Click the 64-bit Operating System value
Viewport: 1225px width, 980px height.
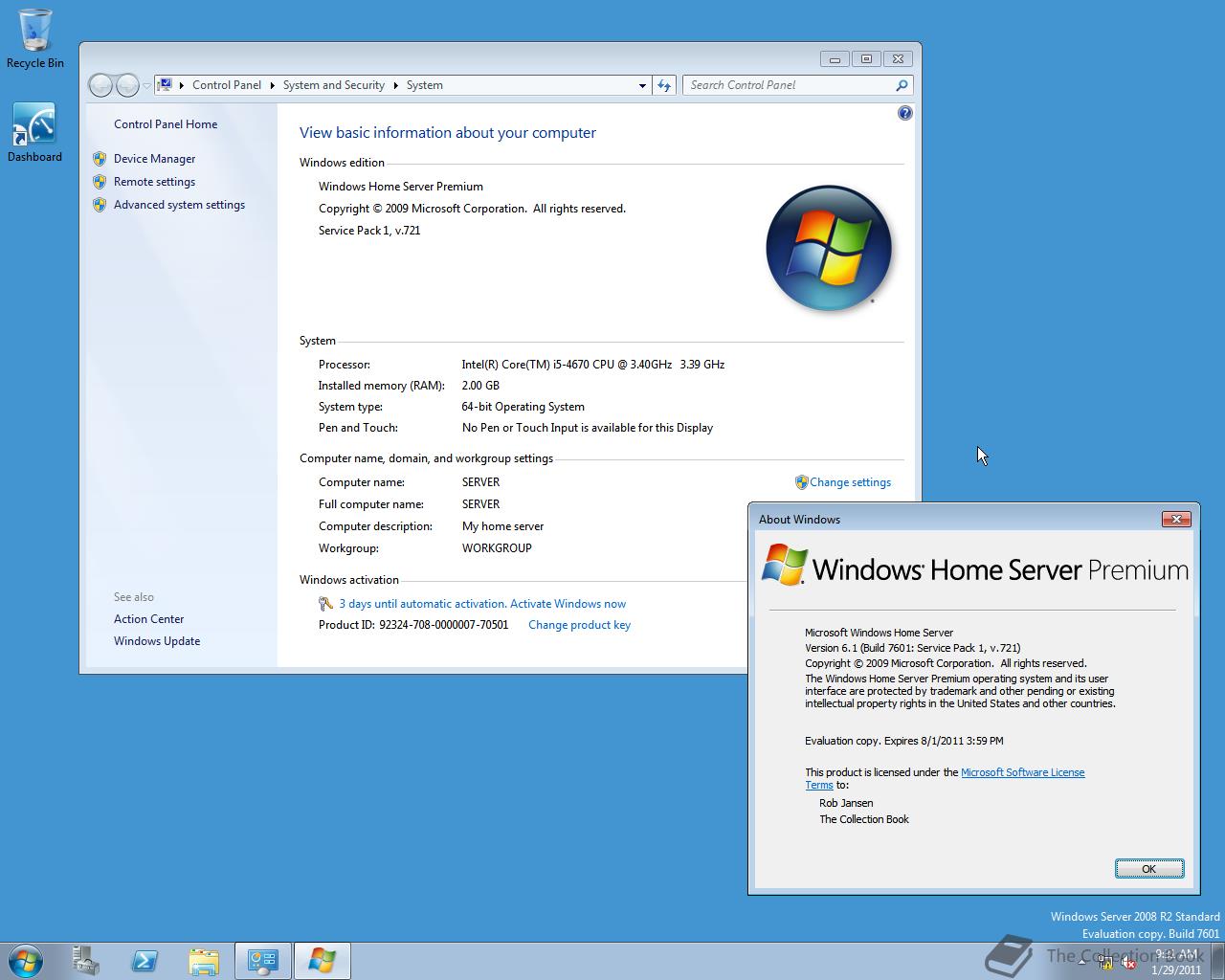pyautogui.click(x=523, y=407)
